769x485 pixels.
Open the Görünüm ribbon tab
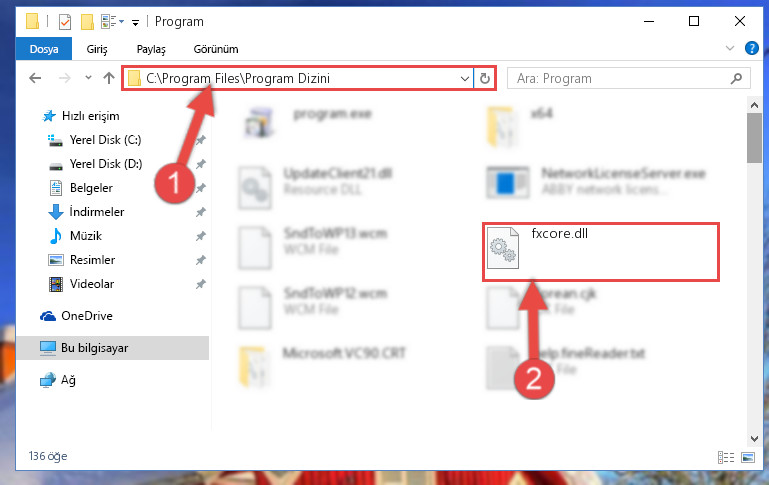(216, 49)
